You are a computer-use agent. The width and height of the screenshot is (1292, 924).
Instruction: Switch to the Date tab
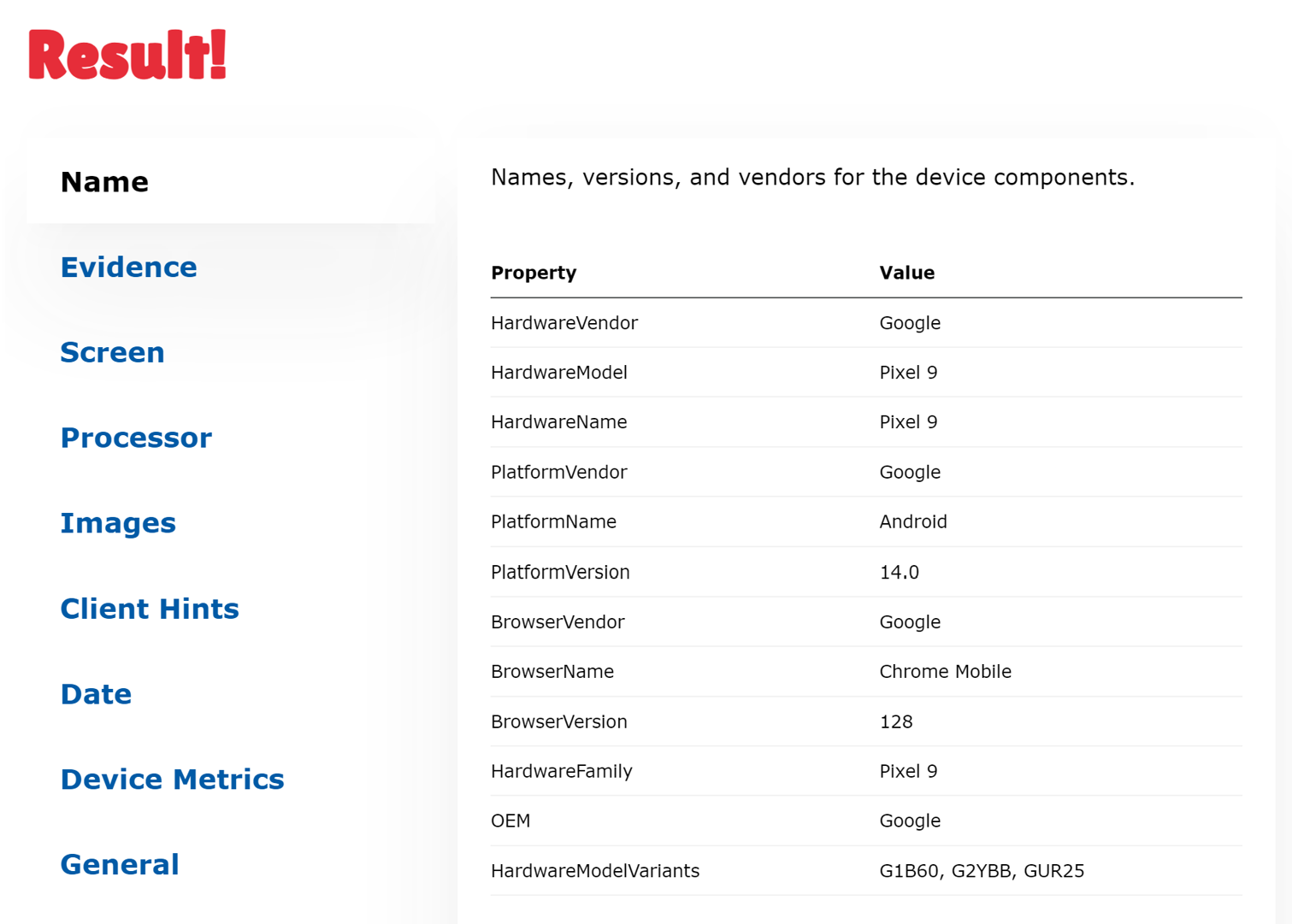(x=96, y=694)
